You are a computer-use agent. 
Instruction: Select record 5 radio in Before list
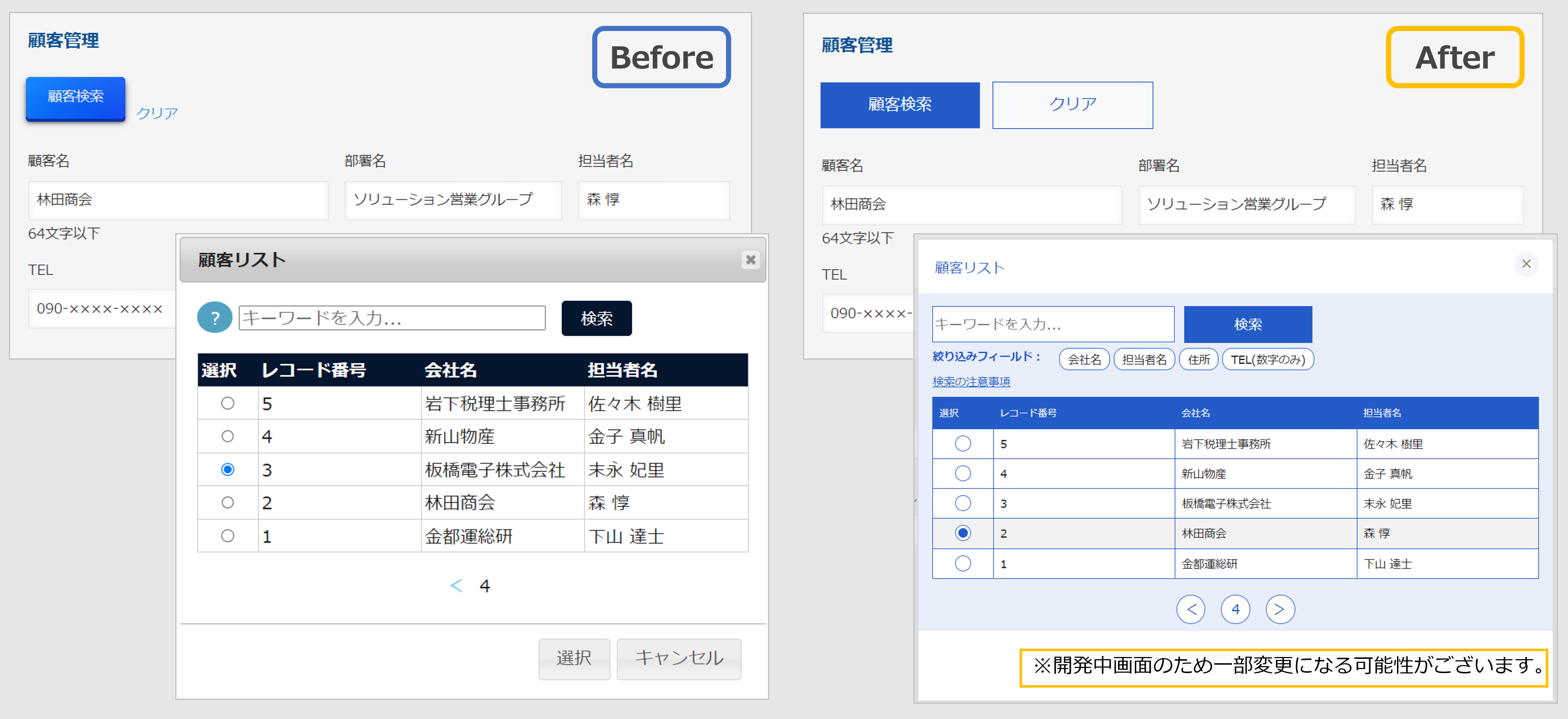228,403
